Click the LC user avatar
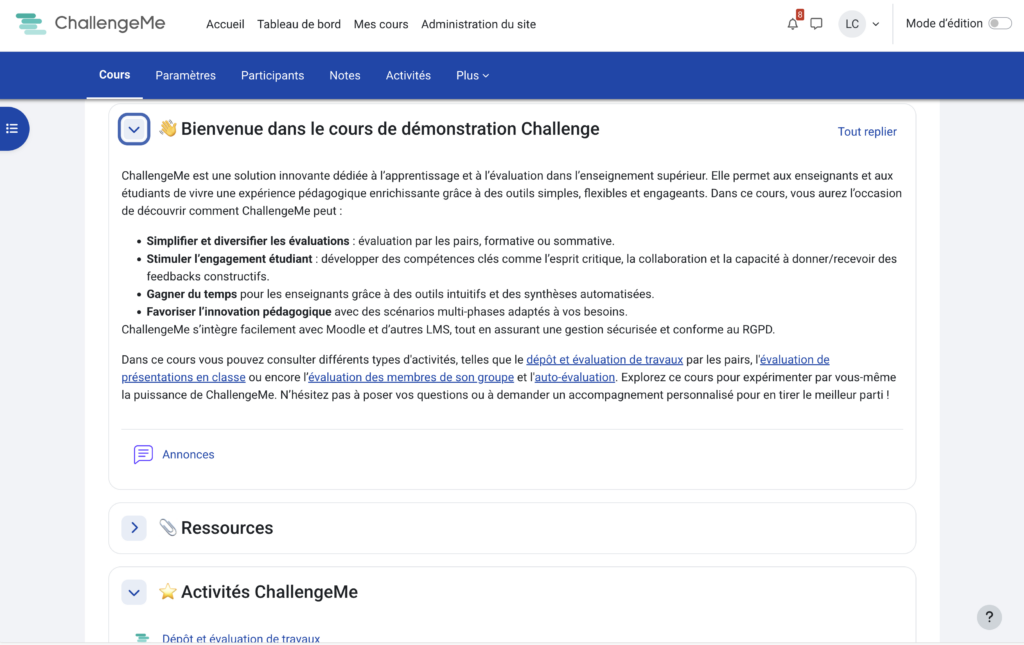This screenshot has height=645, width=1024. (x=852, y=24)
